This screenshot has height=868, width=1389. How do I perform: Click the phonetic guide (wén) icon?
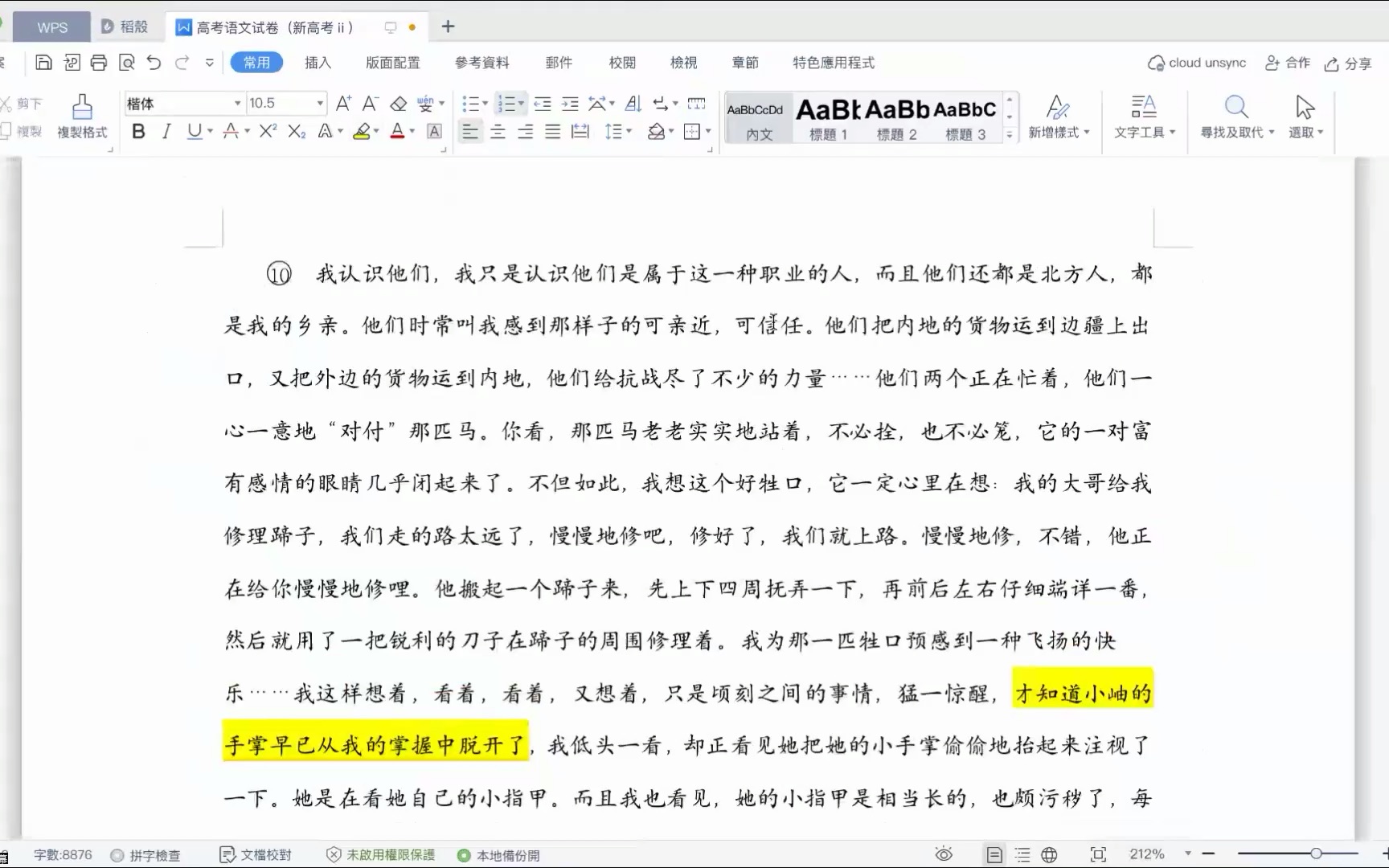(x=425, y=104)
